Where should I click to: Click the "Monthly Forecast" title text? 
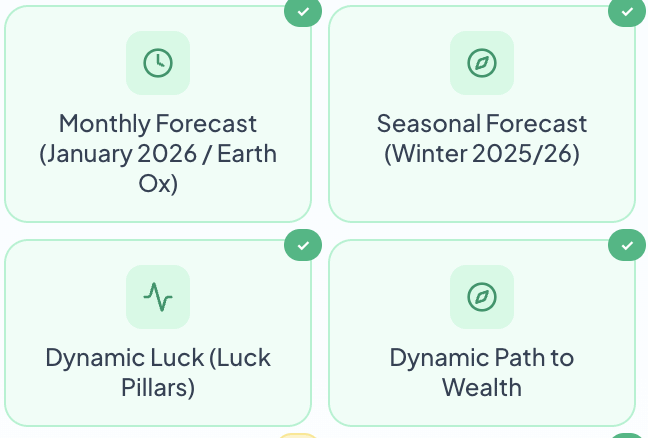click(158, 124)
